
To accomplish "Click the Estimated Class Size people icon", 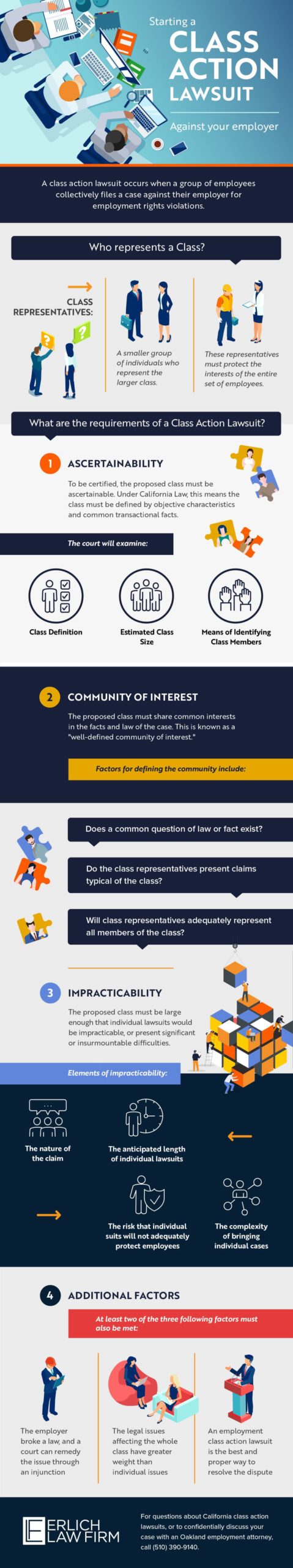I will coord(147,595).
